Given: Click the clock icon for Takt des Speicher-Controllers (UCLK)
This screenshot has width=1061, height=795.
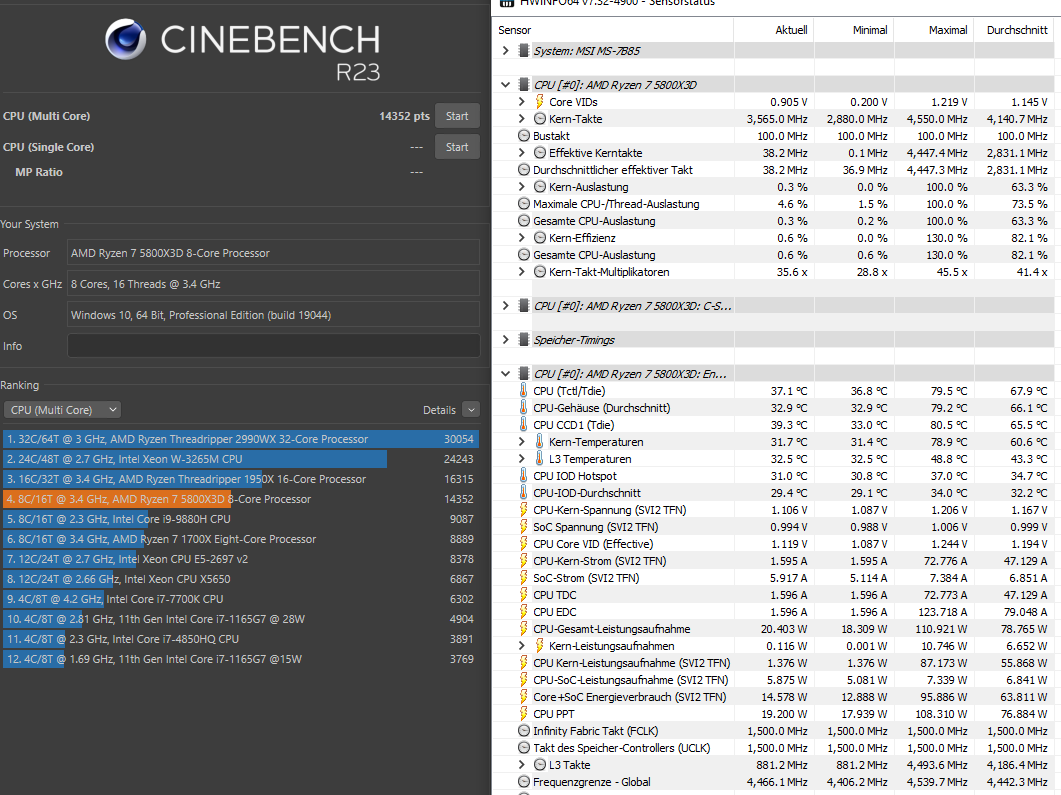Looking at the screenshot, I should (x=524, y=748).
